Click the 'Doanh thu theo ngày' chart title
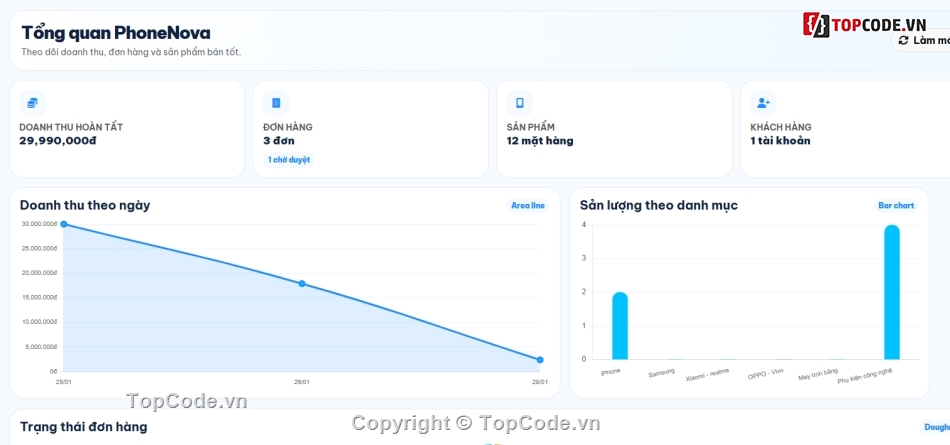 (85, 206)
